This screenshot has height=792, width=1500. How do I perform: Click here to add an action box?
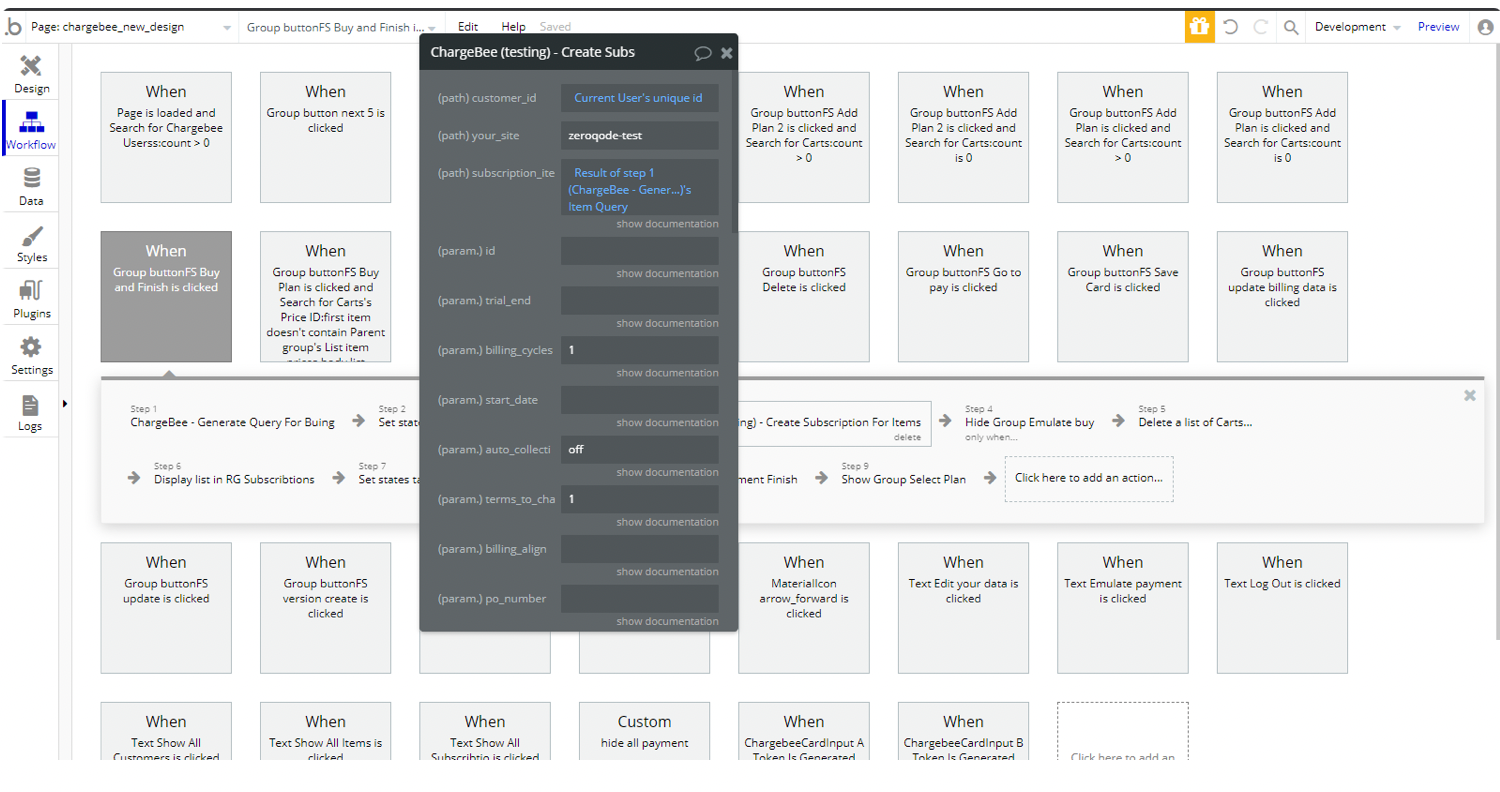pos(1089,478)
